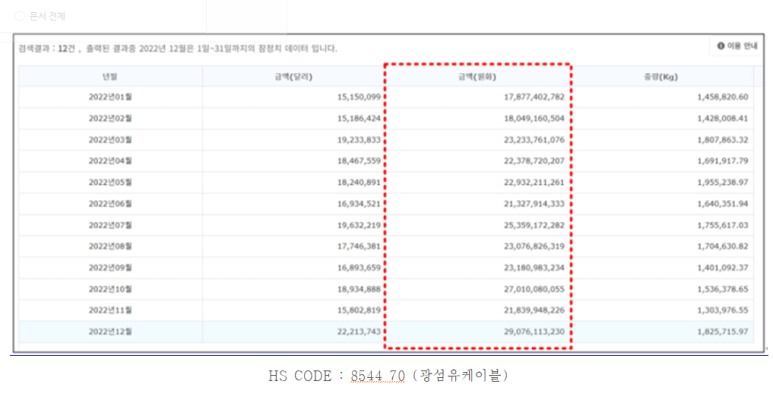This screenshot has width=773, height=394.
Task: Select the 2022년07월 row label
Action: tap(110, 225)
